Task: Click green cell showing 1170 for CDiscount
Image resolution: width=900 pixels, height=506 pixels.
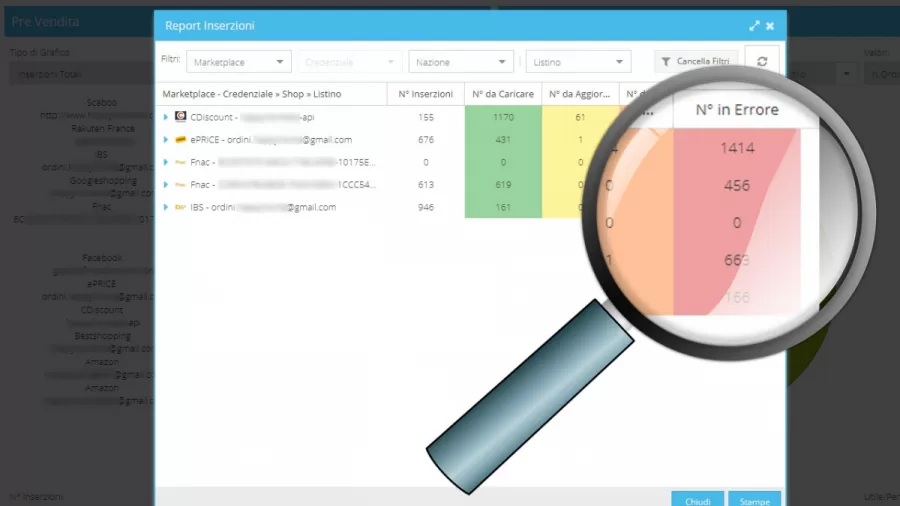Action: [503, 117]
